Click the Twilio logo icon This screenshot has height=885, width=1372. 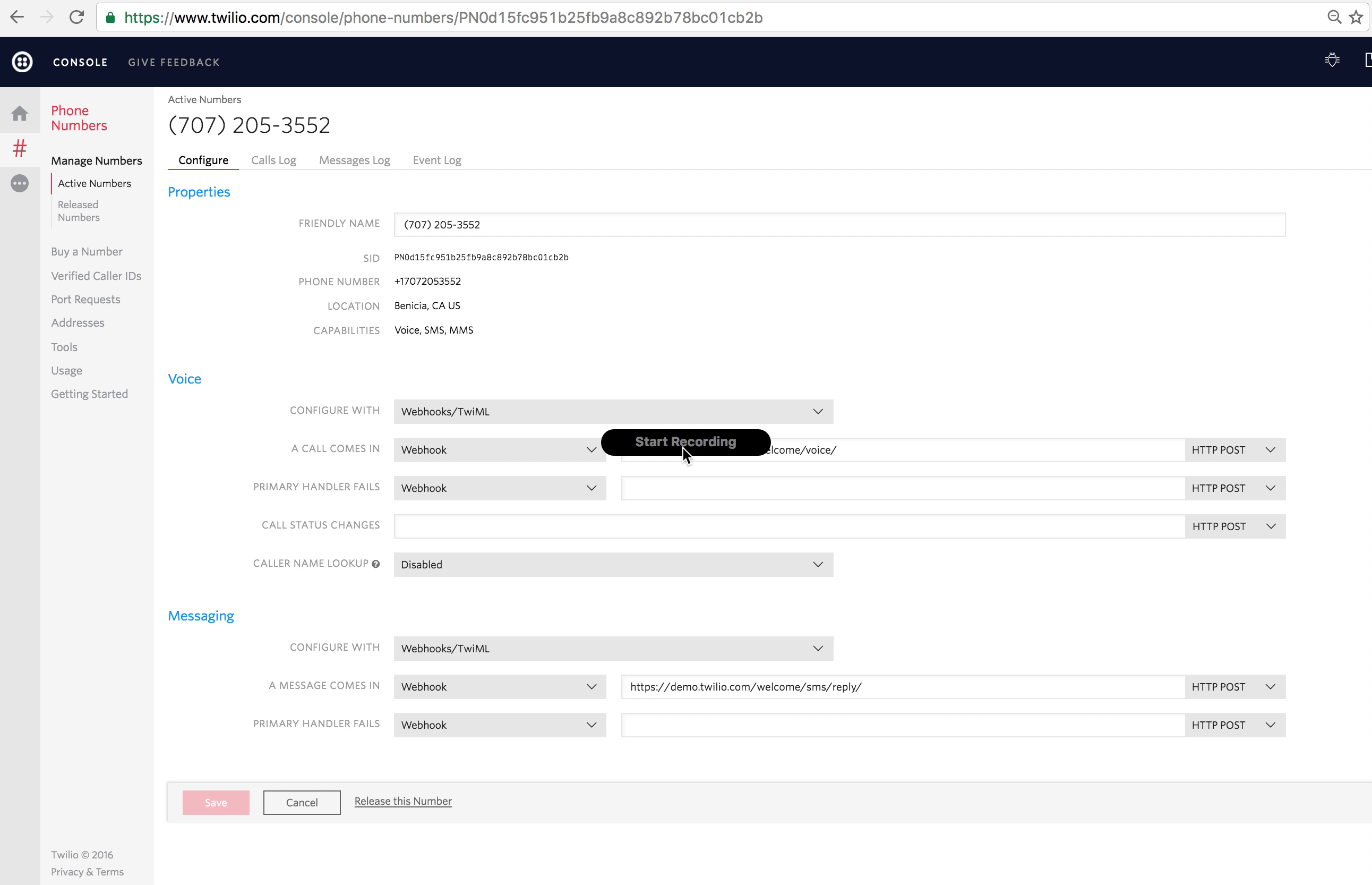[22, 62]
